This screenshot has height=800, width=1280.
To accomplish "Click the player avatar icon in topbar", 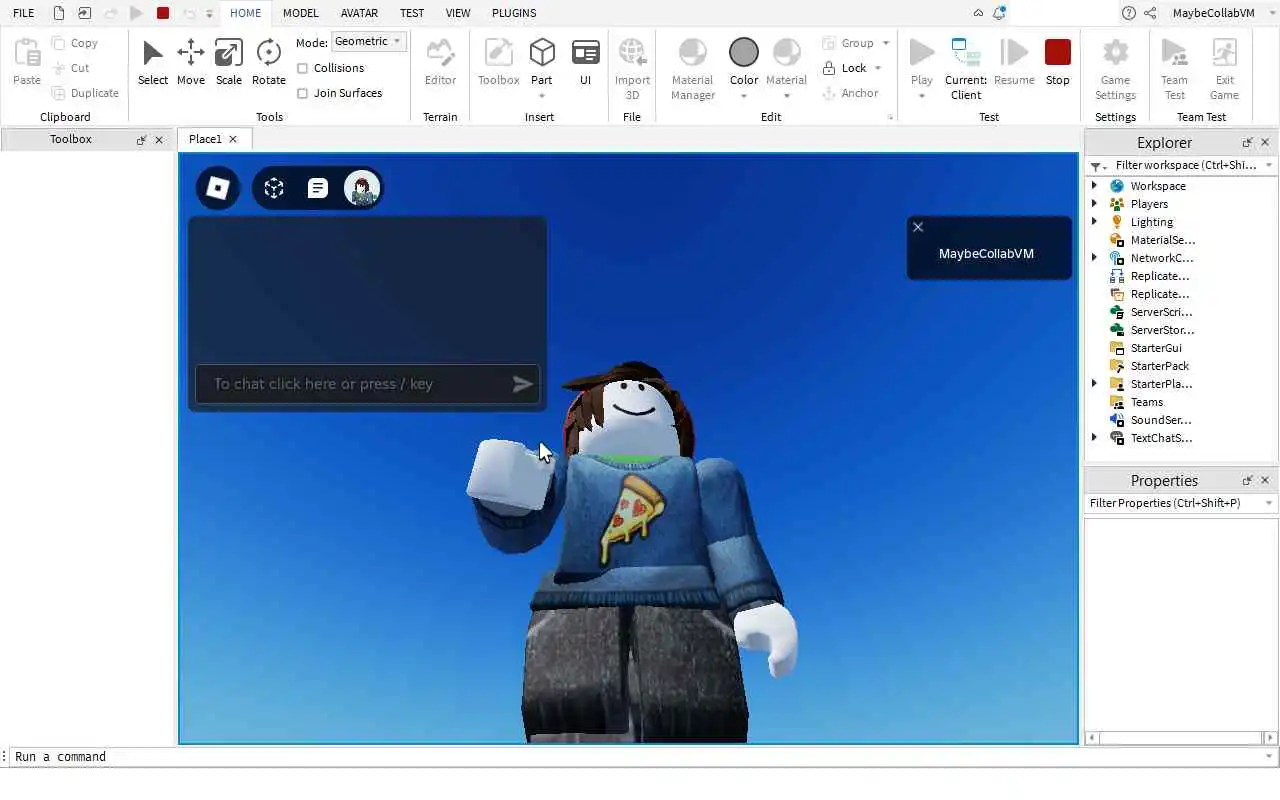I will click(362, 188).
